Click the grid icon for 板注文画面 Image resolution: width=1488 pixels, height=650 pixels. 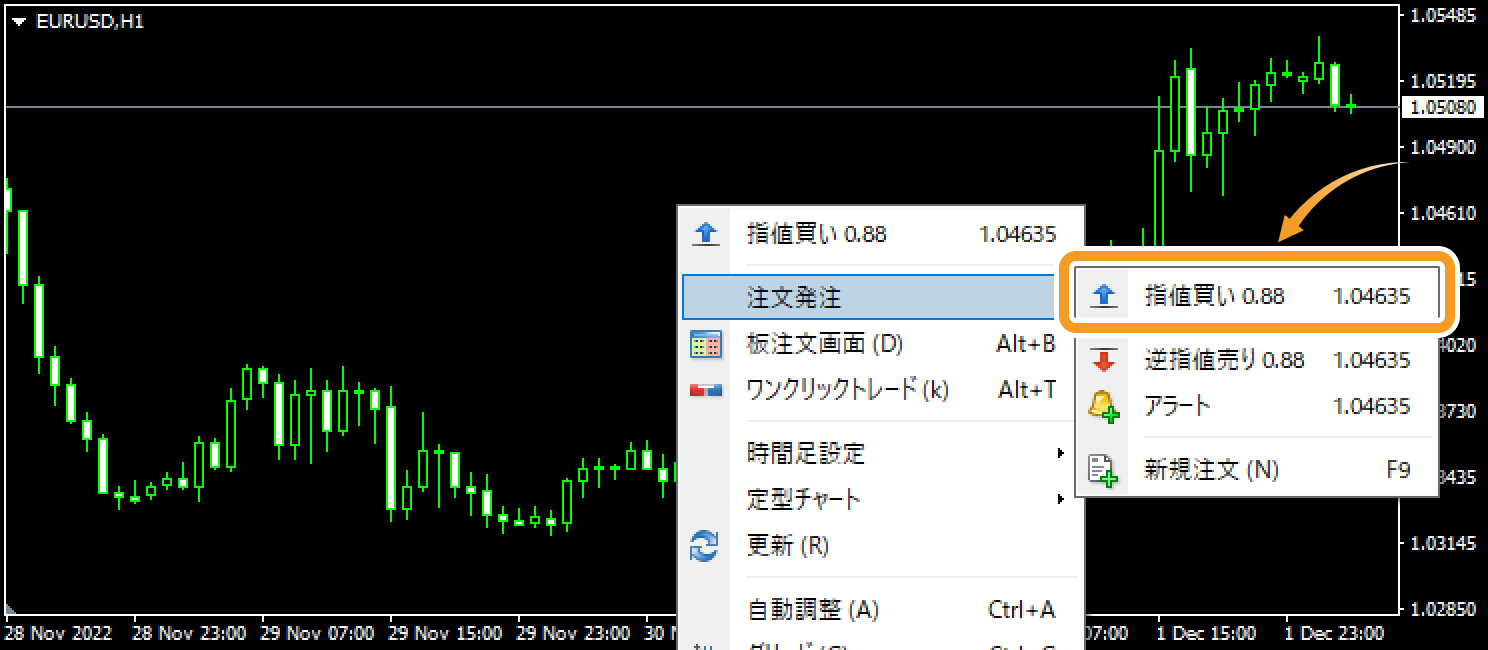pyautogui.click(x=705, y=344)
